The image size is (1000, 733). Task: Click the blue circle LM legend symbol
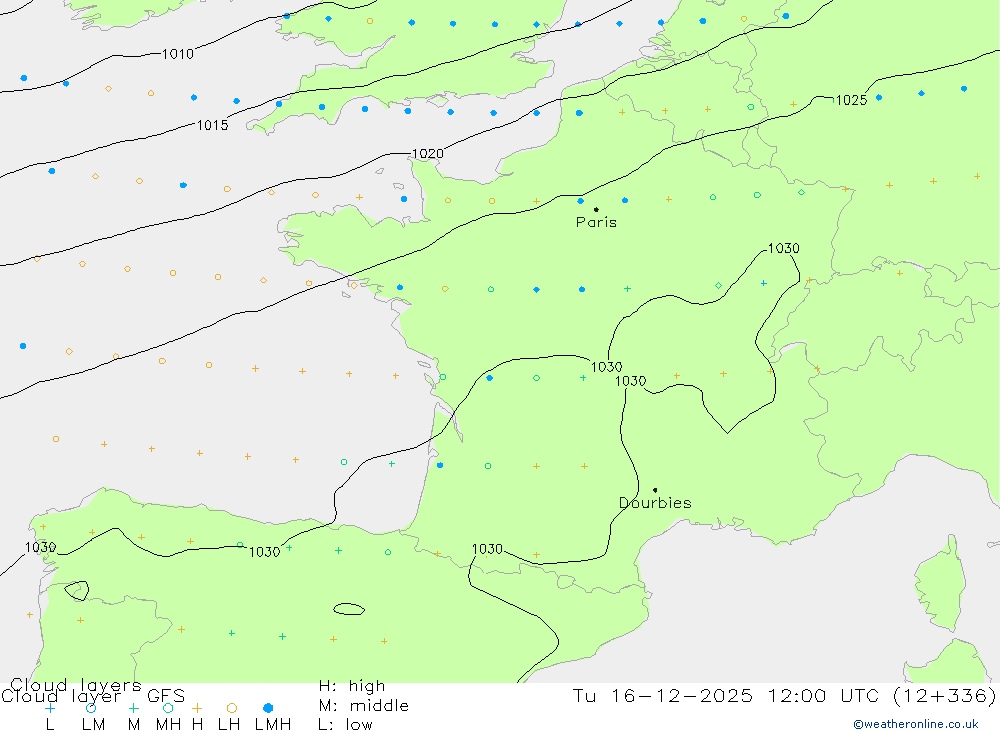(x=91, y=708)
